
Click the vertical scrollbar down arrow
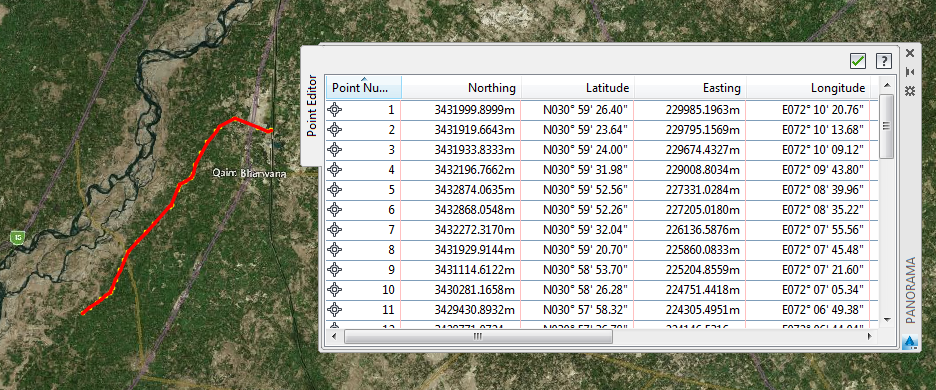pyautogui.click(x=887, y=320)
